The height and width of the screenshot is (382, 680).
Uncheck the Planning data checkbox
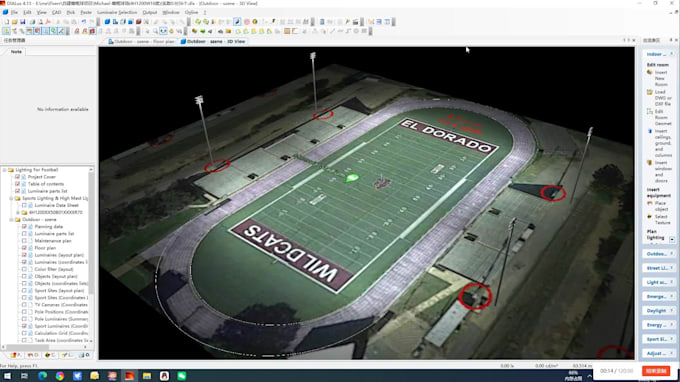24,227
